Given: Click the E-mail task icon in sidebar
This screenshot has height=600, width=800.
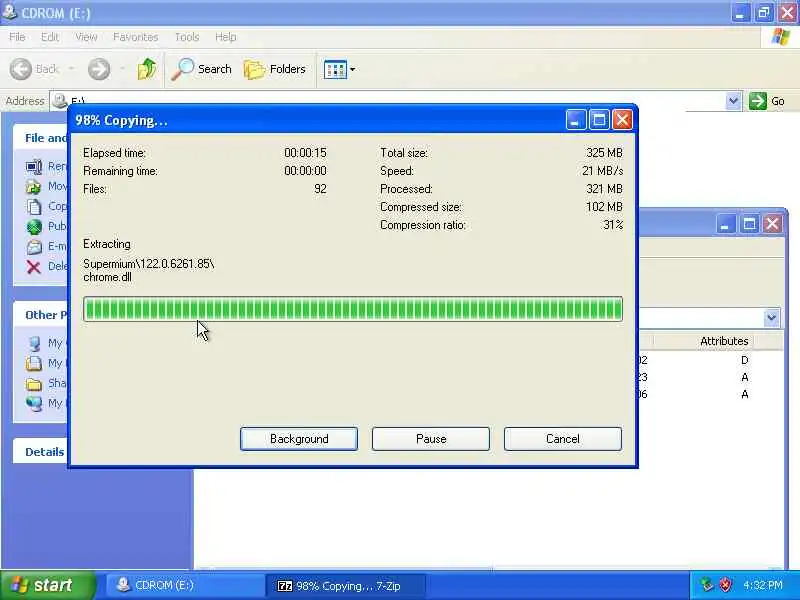Looking at the screenshot, I should click(34, 246).
